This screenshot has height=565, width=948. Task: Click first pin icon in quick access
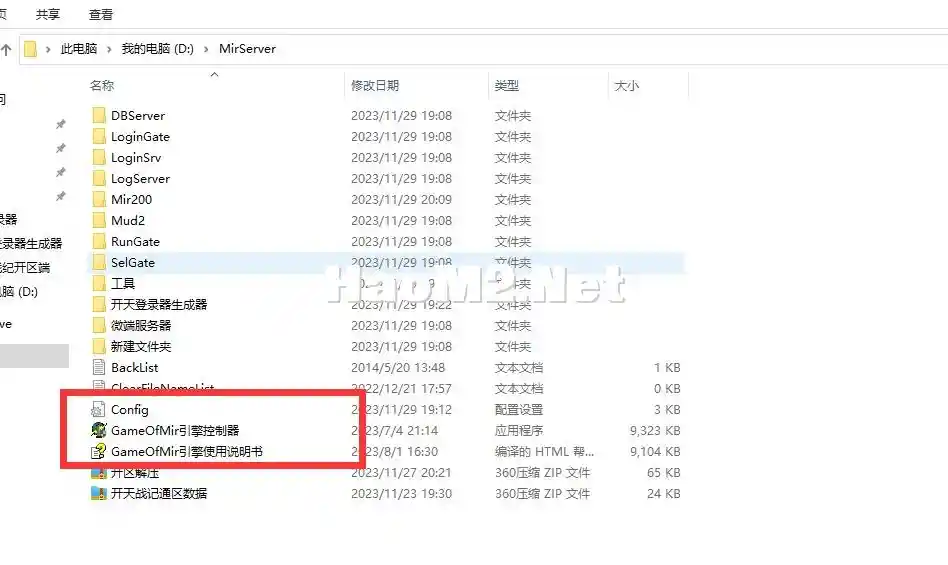coord(60,124)
